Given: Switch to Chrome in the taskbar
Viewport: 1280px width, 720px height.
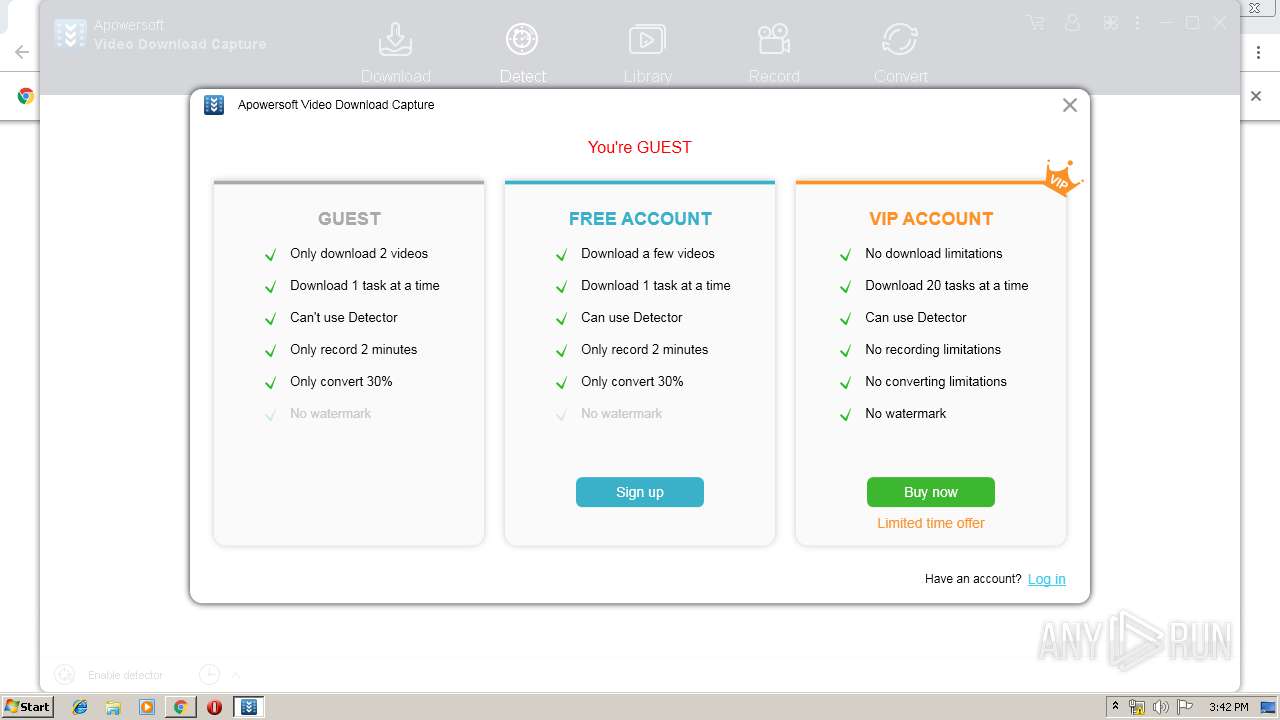Looking at the screenshot, I should coord(180,707).
